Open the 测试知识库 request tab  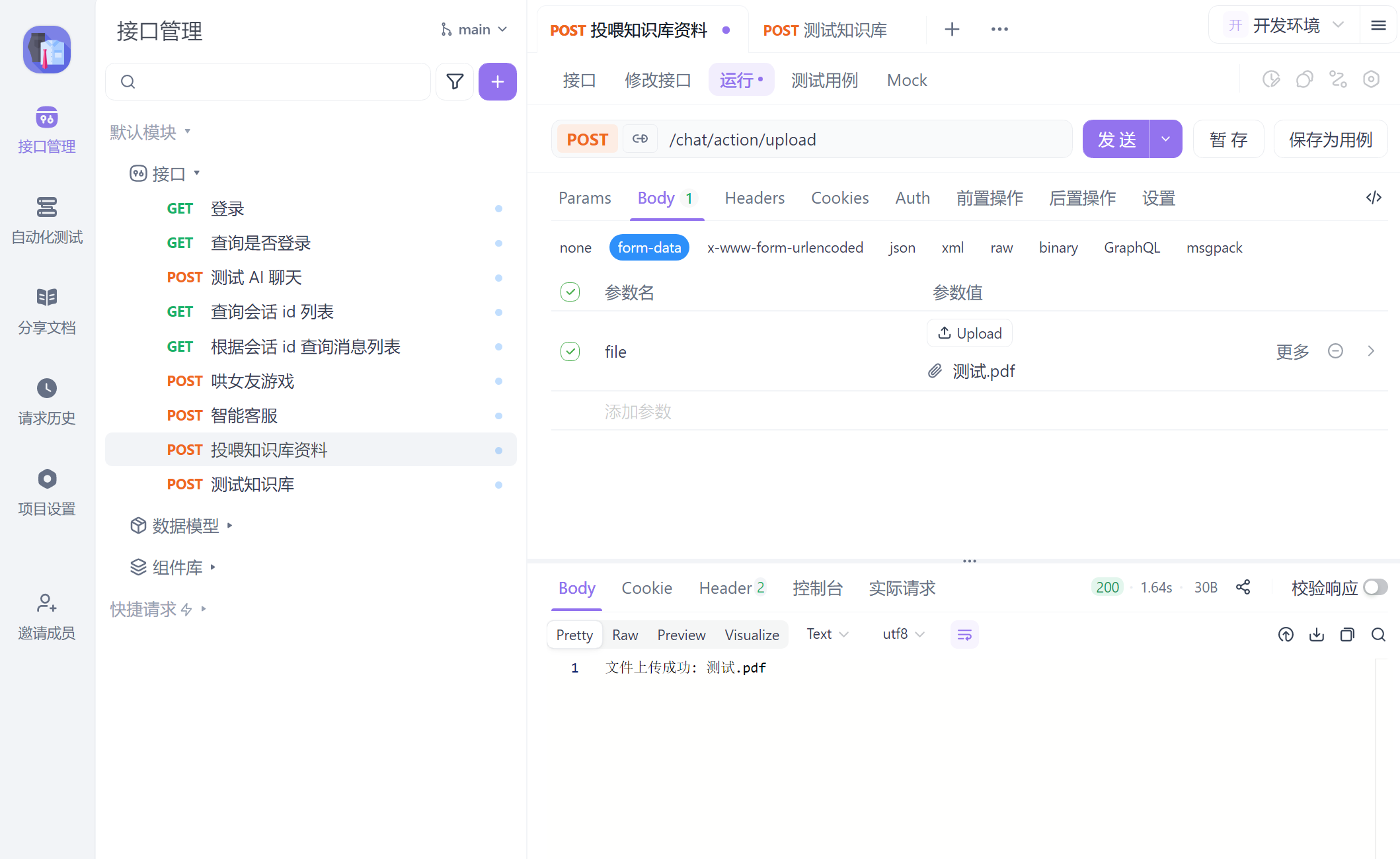point(825,30)
